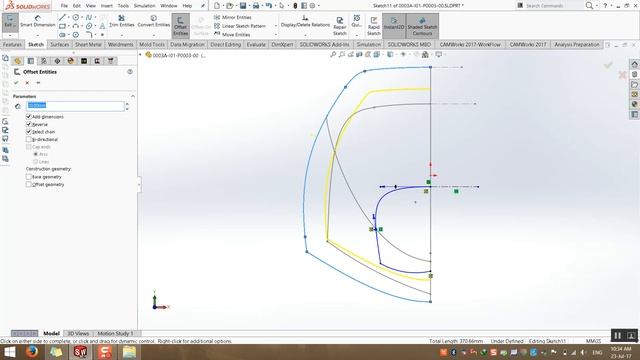Image resolution: width=640 pixels, height=360 pixels.
Task: Increase offset distance with spinner up arrow
Action: (127, 104)
